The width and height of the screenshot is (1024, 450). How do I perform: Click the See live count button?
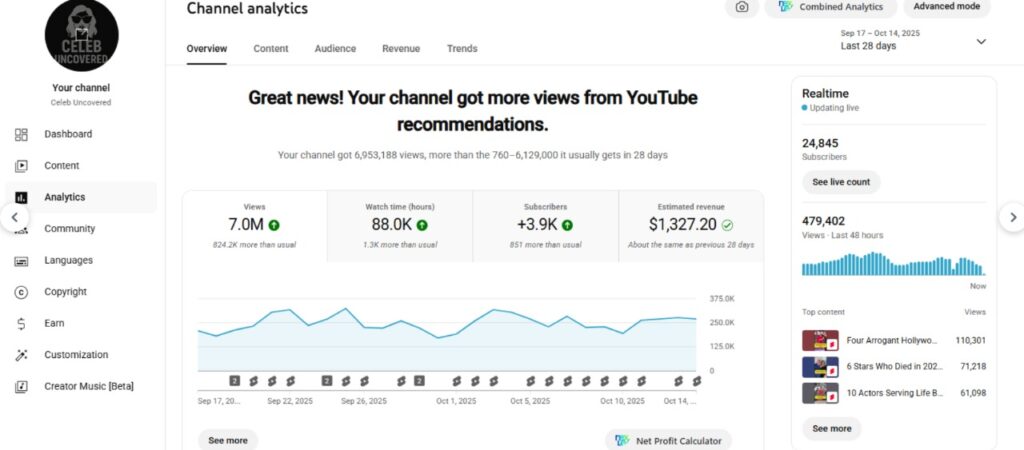pos(841,182)
